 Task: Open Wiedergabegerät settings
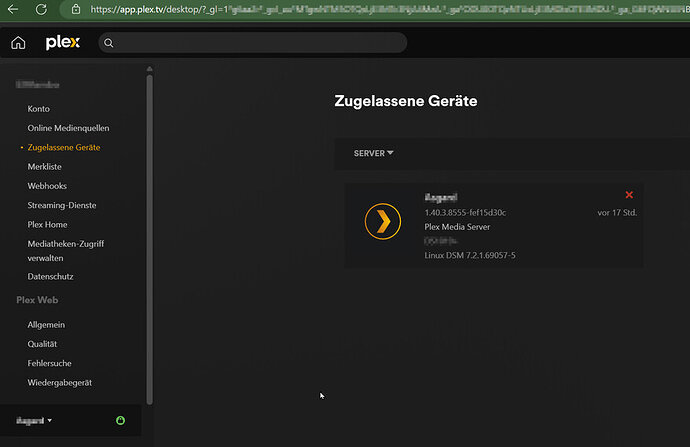click(x=60, y=383)
